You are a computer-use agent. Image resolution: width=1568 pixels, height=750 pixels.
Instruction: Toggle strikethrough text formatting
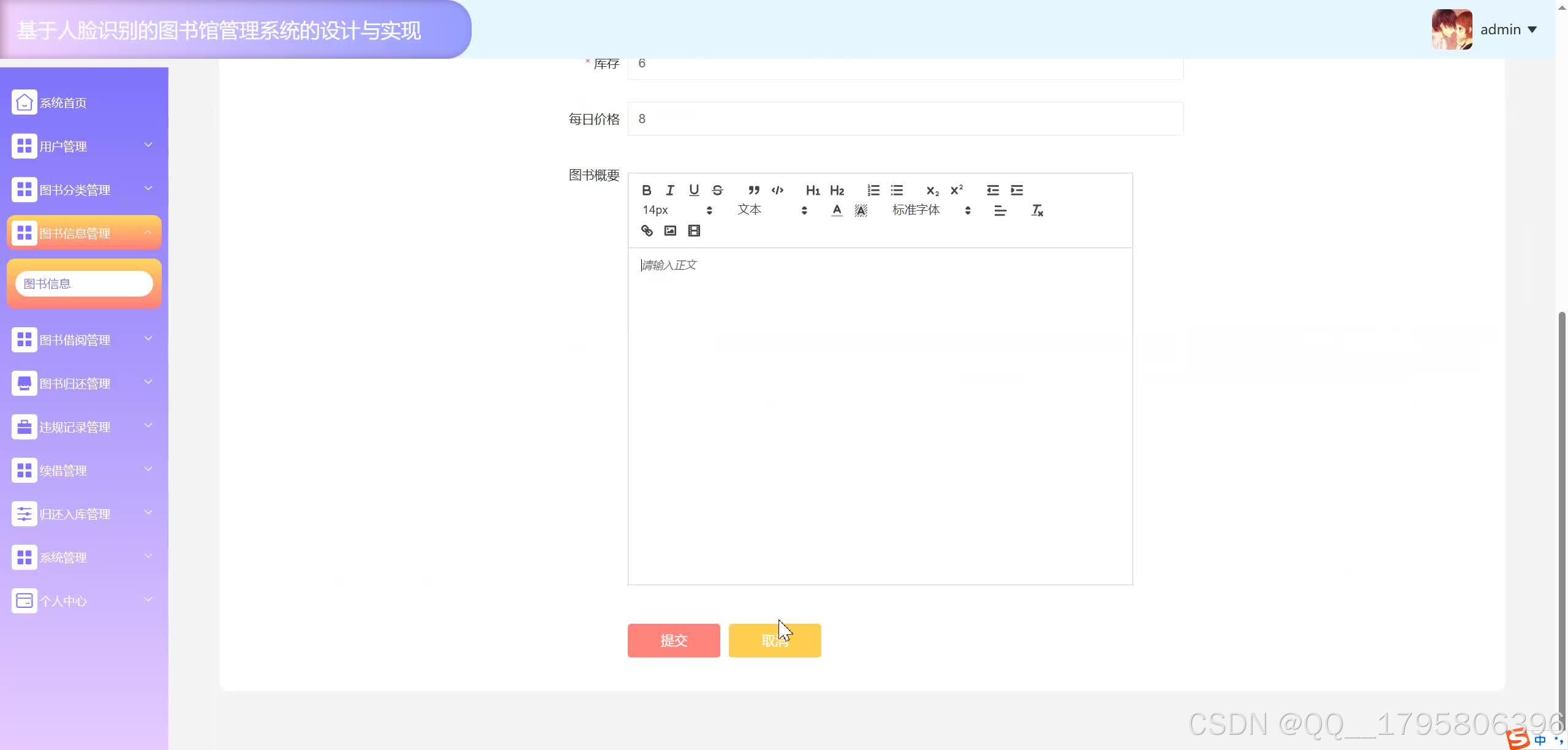(718, 190)
